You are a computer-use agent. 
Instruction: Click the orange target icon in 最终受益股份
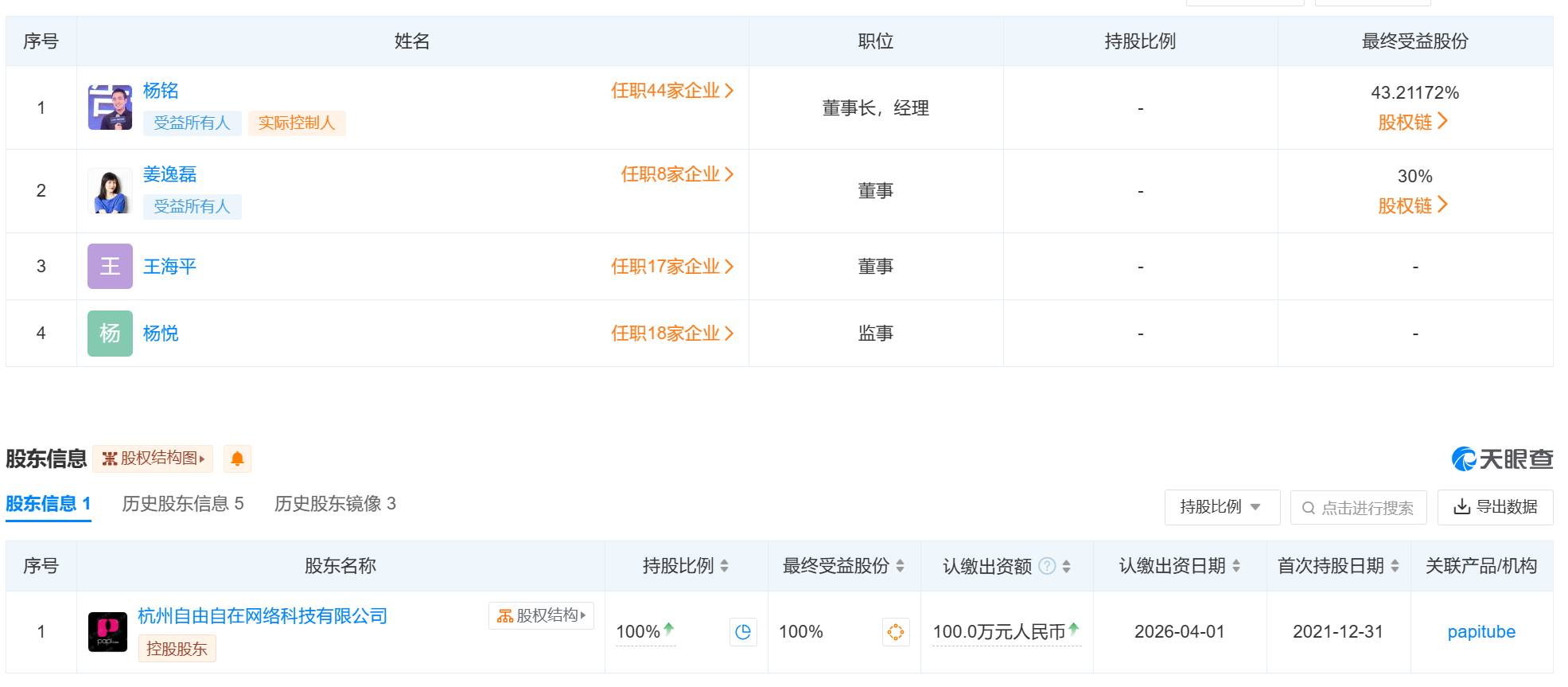coord(896,632)
